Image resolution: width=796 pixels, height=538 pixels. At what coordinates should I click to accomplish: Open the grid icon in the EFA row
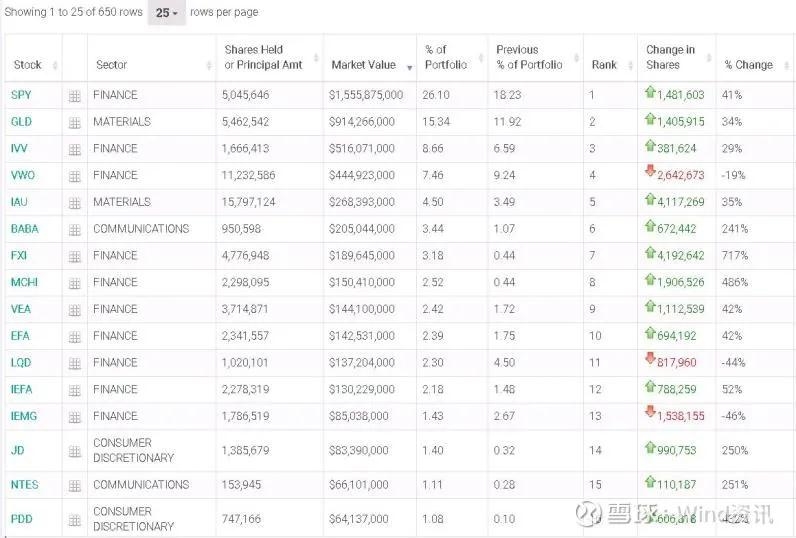75,337
